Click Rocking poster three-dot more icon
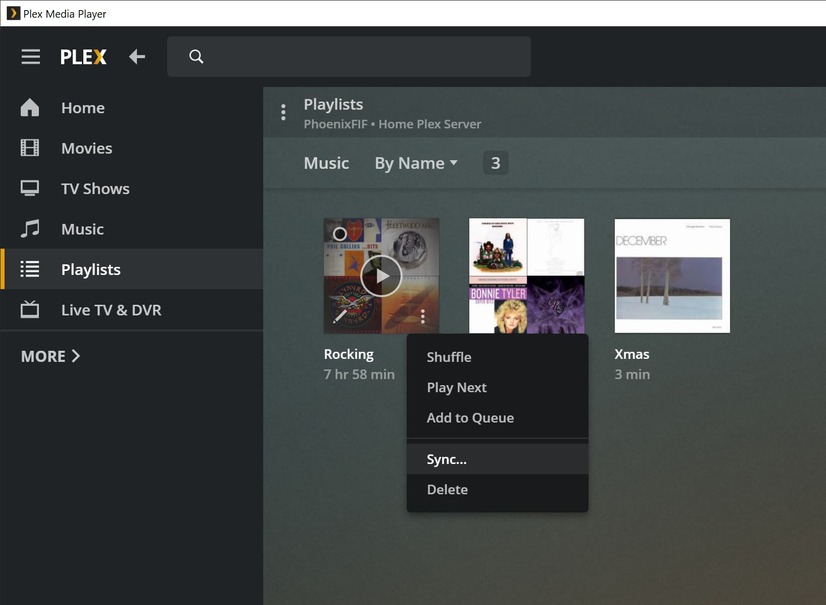The width and height of the screenshot is (826, 605). point(422,316)
